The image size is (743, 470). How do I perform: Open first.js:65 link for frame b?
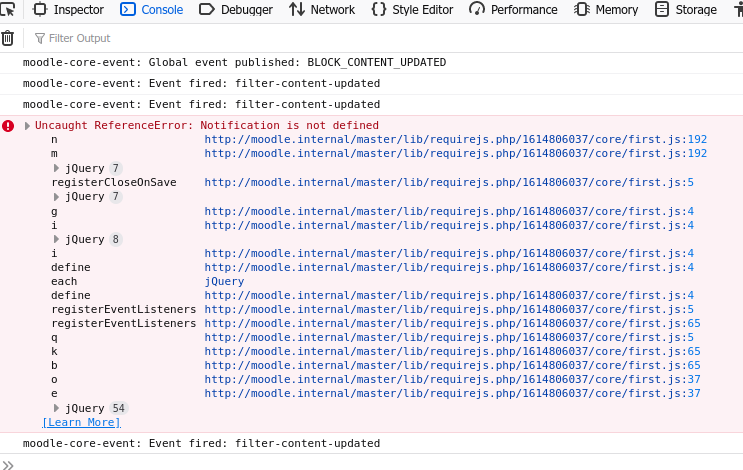point(453,366)
